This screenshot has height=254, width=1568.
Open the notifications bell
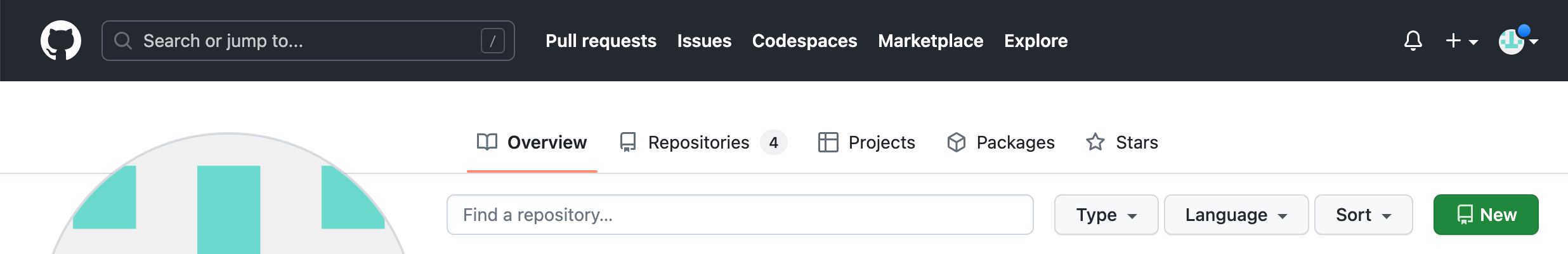coord(1413,41)
